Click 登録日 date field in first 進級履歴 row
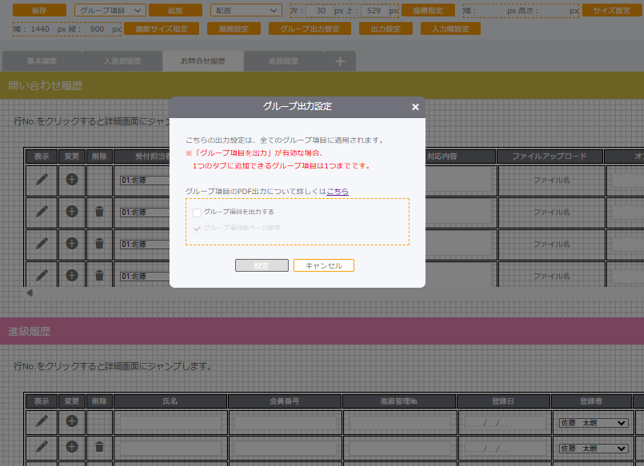644x466 pixels. (504, 423)
